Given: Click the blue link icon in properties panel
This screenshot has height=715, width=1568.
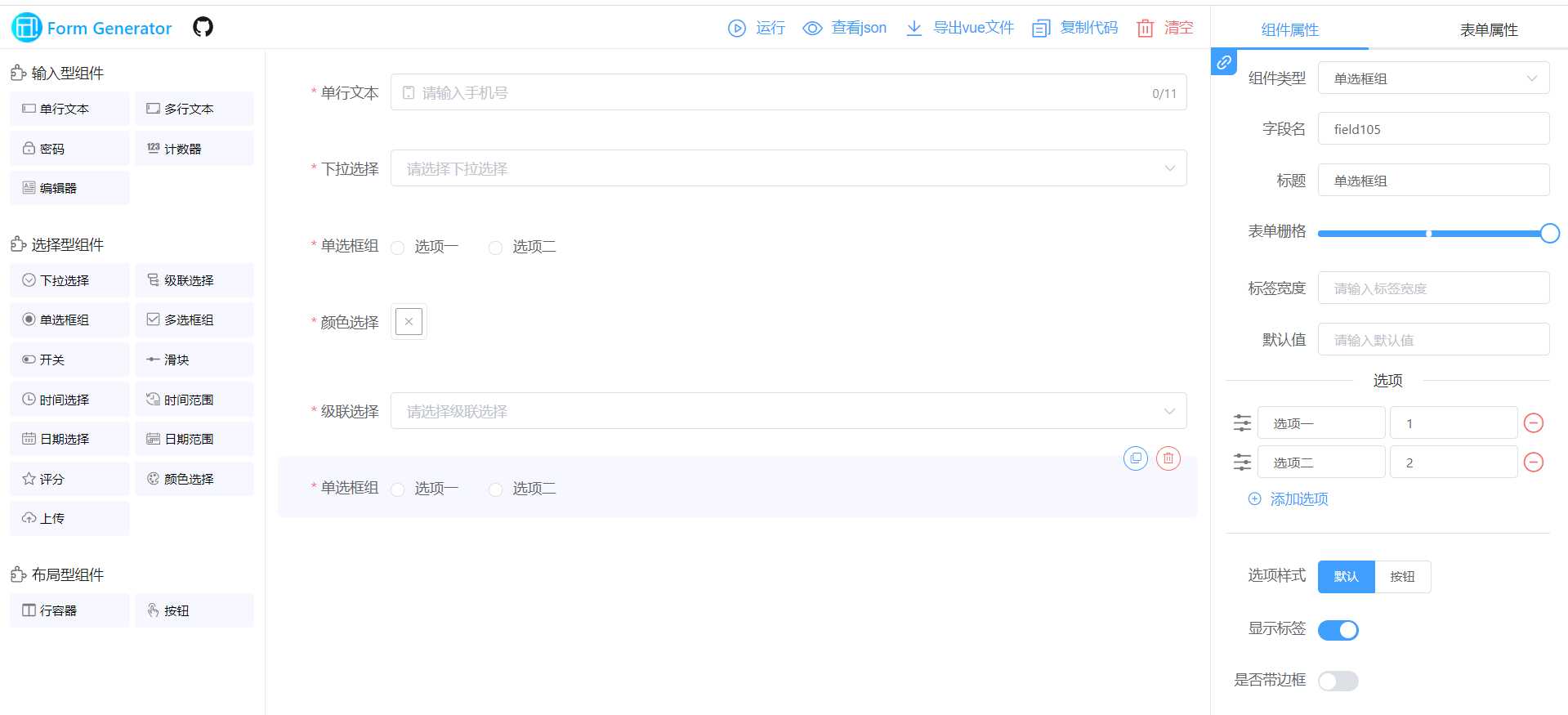Looking at the screenshot, I should click(x=1224, y=62).
